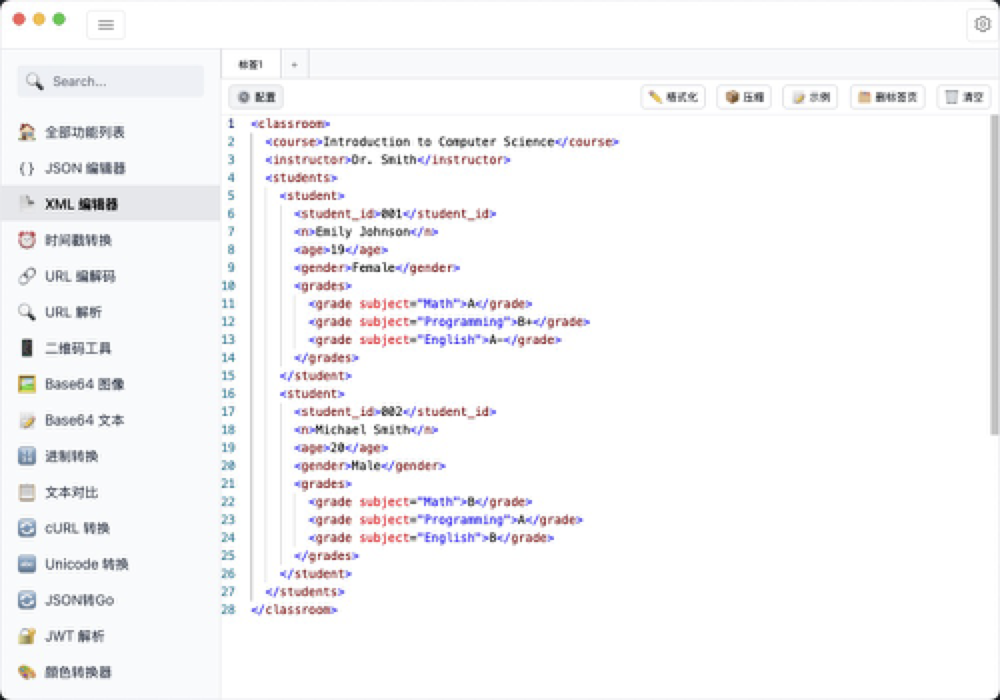This screenshot has height=700, width=1000.
Task: Click the hamburger menu icon
Action: [x=106, y=24]
